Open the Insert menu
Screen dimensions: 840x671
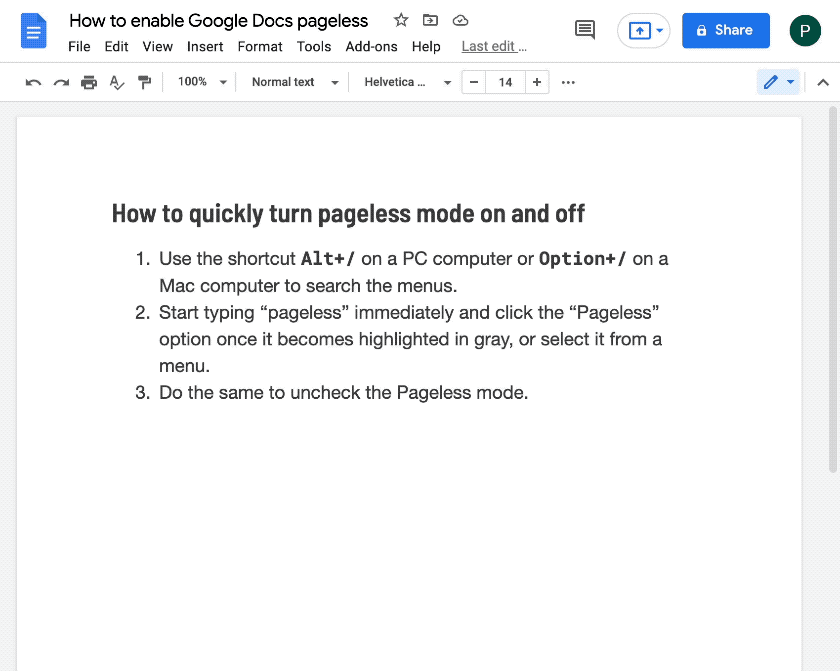205,46
